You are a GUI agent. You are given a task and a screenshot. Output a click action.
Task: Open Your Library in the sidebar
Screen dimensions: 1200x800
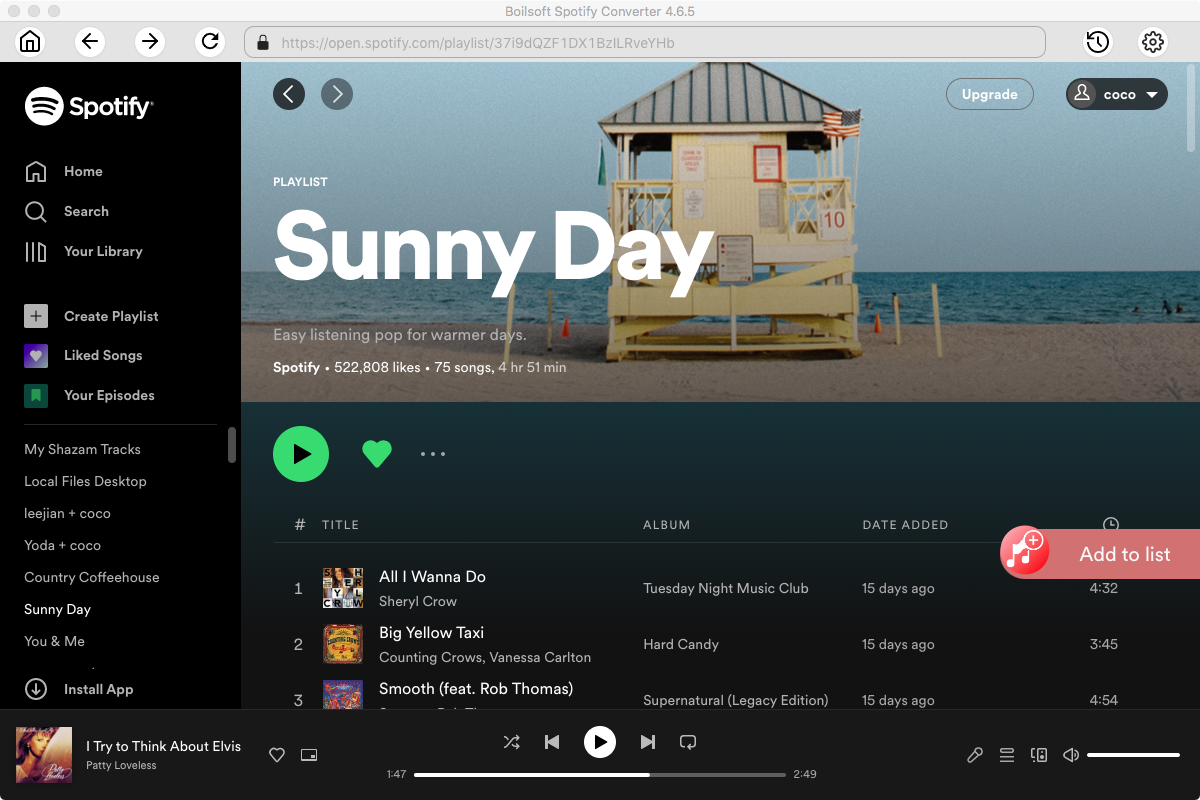click(84, 251)
